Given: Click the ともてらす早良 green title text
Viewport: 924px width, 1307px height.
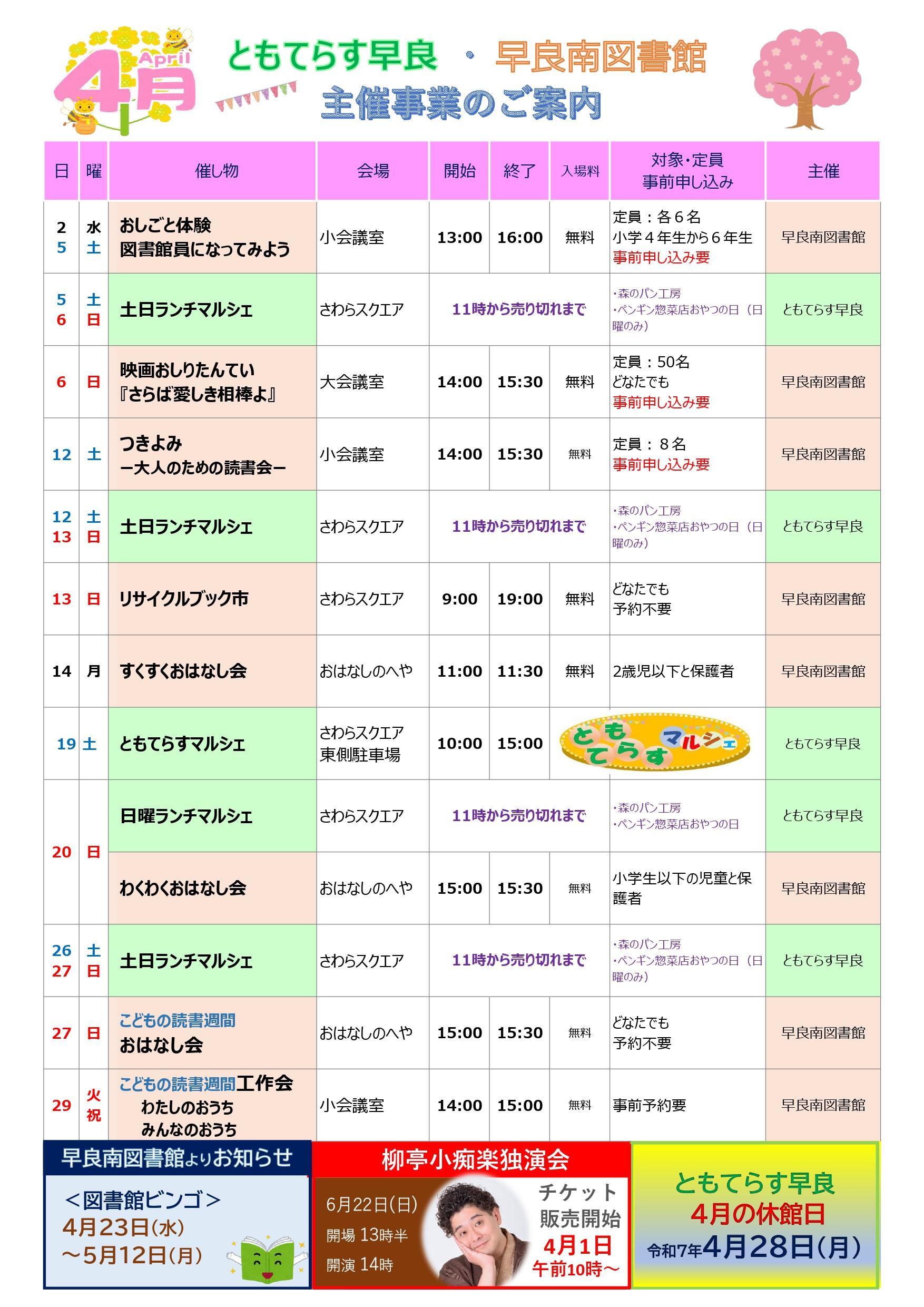Looking at the screenshot, I should (x=332, y=56).
